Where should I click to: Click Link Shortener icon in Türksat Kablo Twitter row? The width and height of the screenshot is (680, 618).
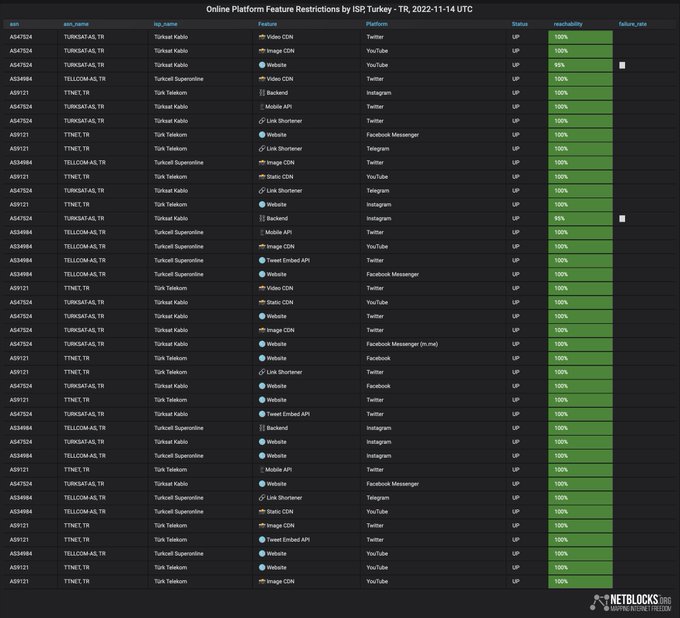tap(262, 121)
